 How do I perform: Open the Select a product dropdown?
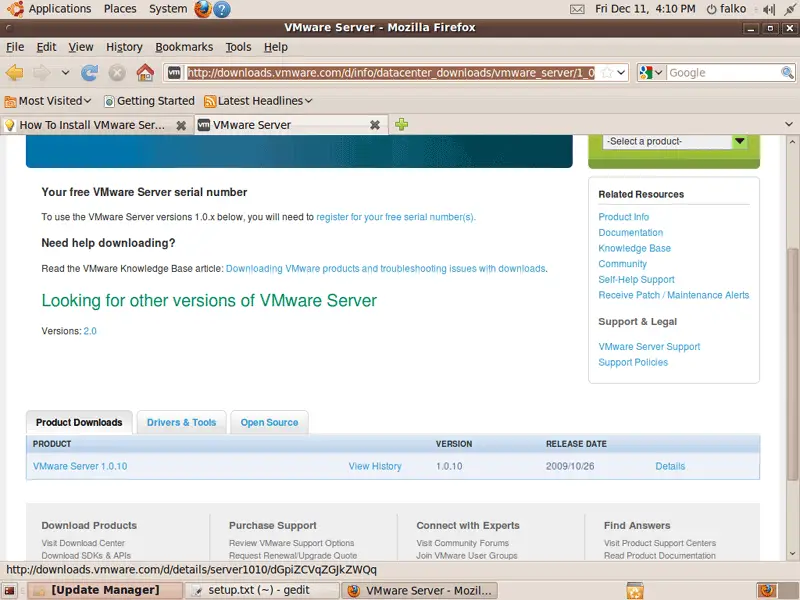click(x=674, y=141)
